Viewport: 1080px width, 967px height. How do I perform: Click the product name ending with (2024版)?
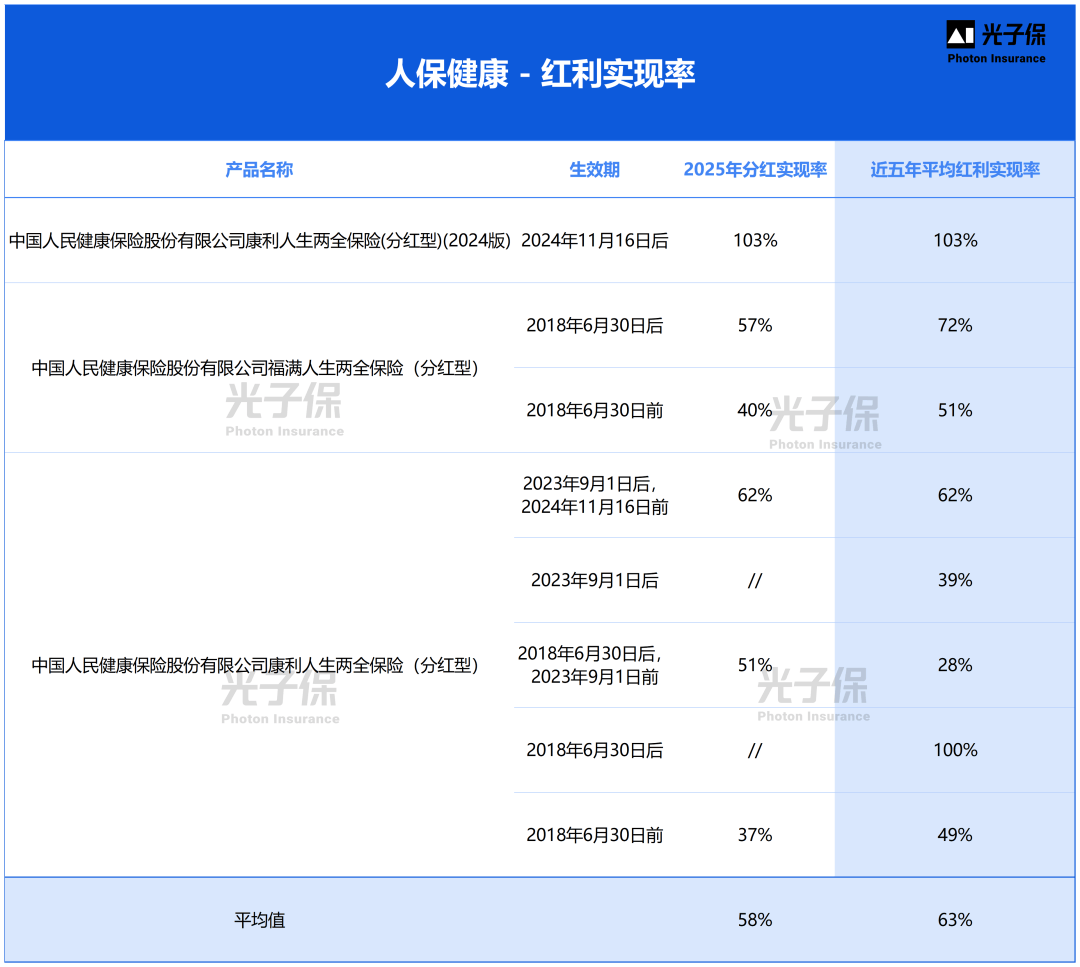point(260,240)
